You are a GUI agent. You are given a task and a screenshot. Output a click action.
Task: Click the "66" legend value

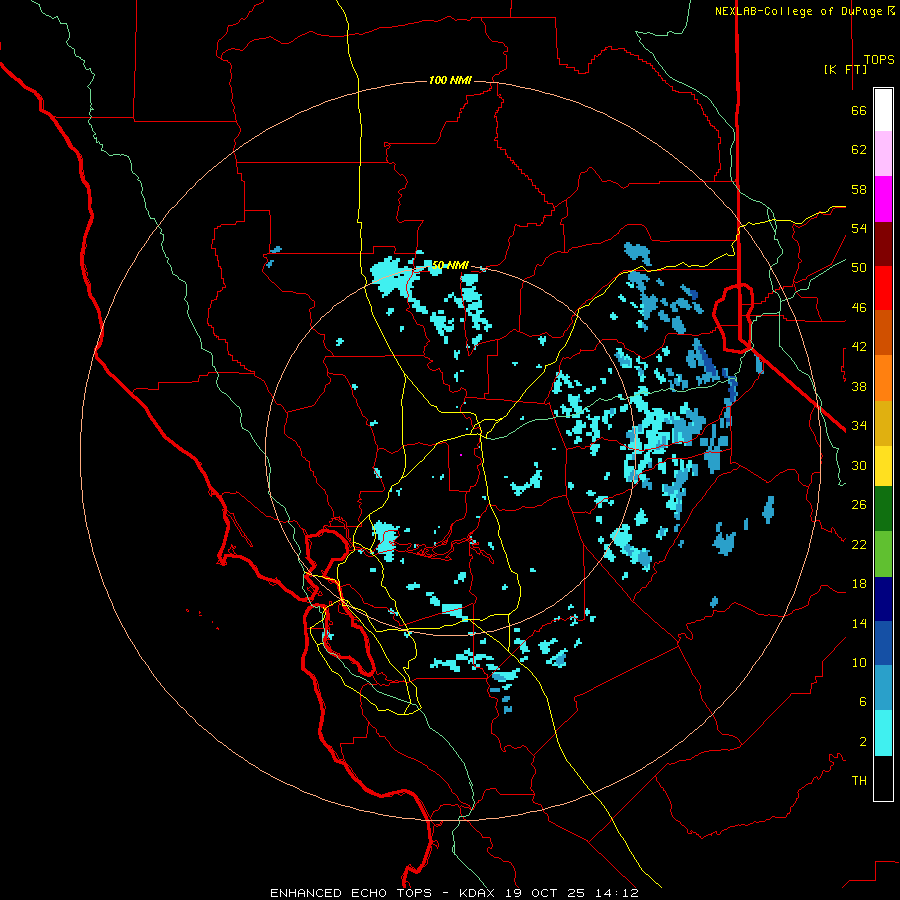(859, 111)
